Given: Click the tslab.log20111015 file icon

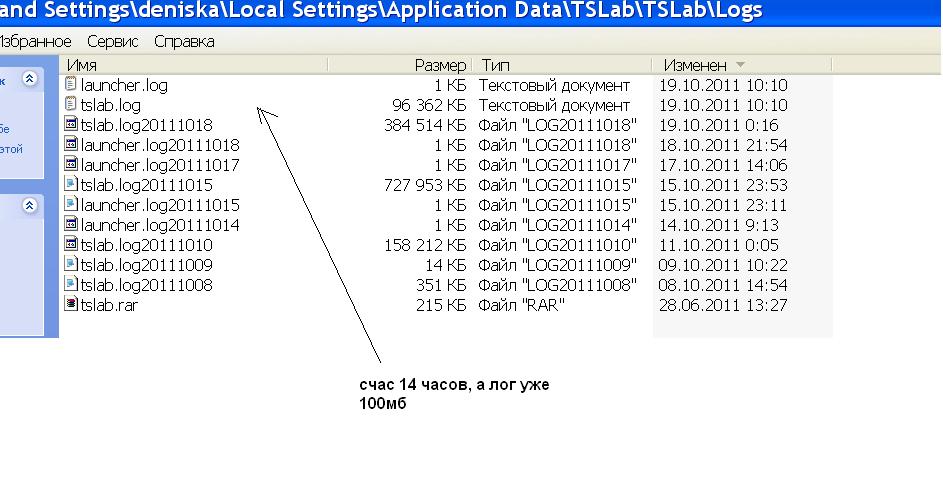Looking at the screenshot, I should (71, 185).
